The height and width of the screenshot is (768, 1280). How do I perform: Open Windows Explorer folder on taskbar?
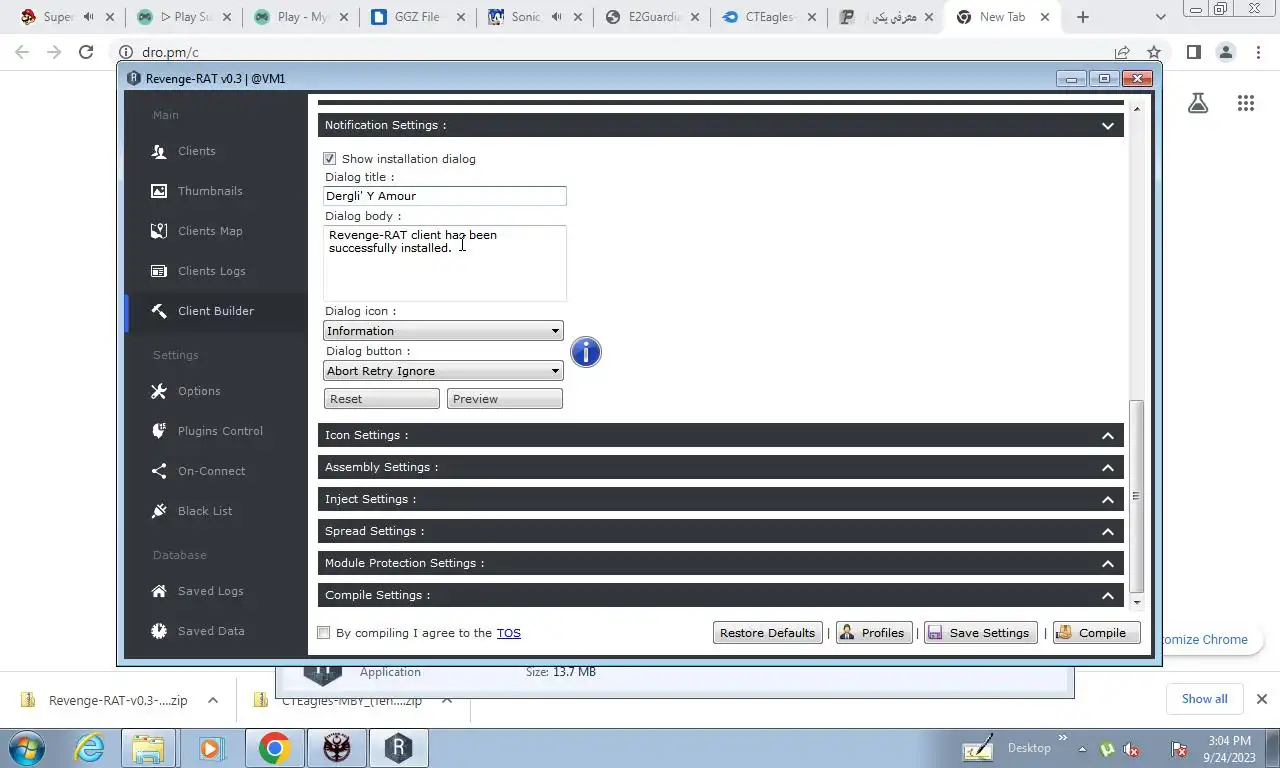click(148, 748)
